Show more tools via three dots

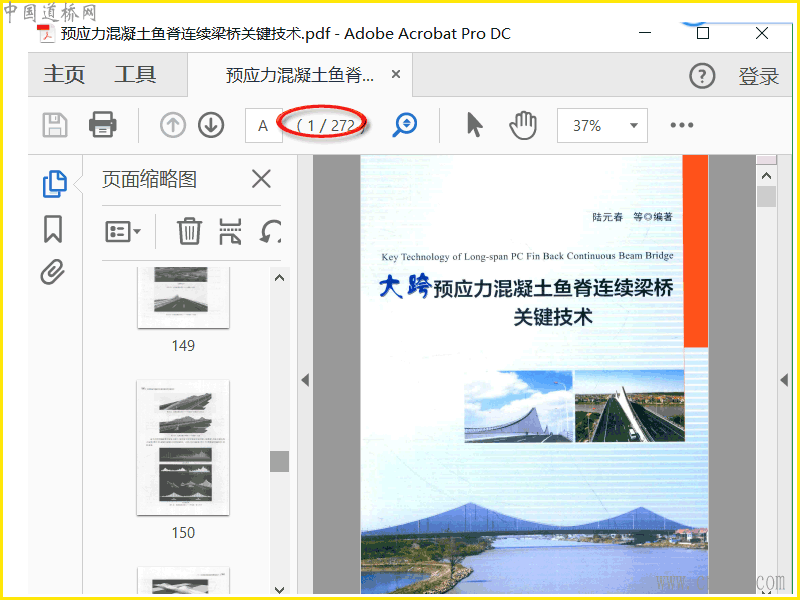point(682,125)
